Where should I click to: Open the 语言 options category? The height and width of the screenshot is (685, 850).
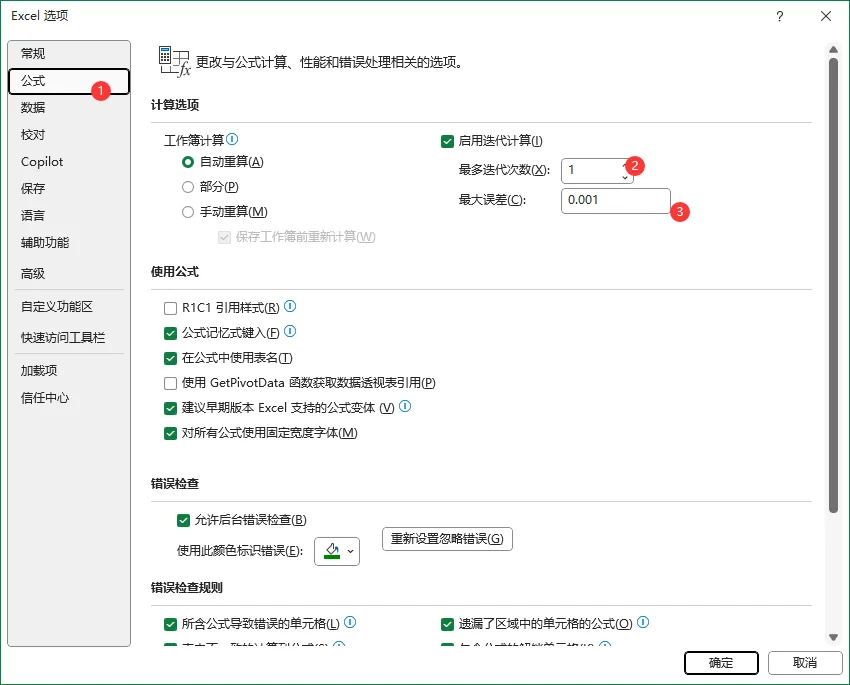69,216
